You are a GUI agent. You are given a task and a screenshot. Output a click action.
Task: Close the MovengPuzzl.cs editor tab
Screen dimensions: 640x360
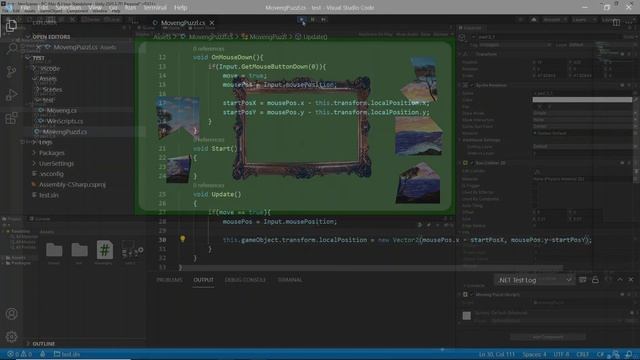tap(212, 23)
